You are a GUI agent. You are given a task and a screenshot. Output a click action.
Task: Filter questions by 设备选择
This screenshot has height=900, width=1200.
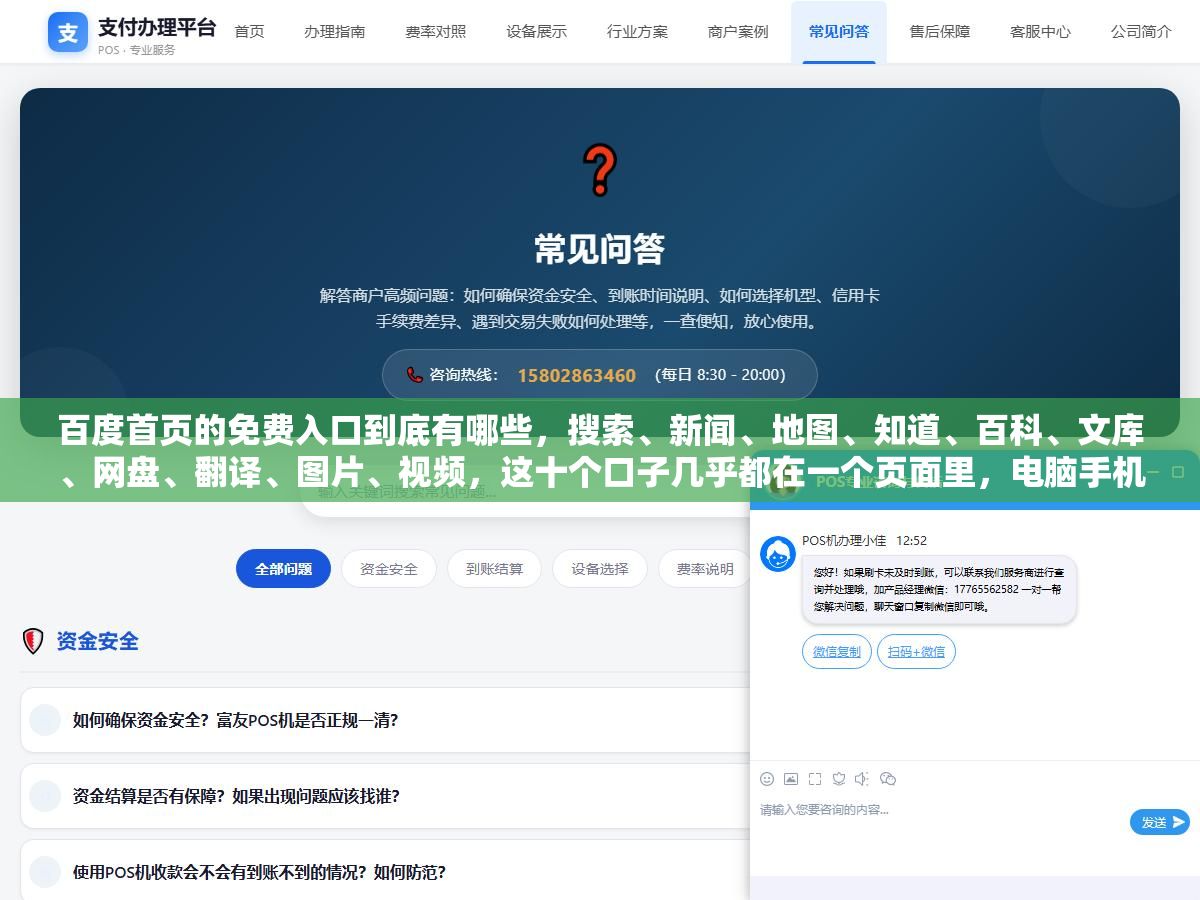point(600,569)
